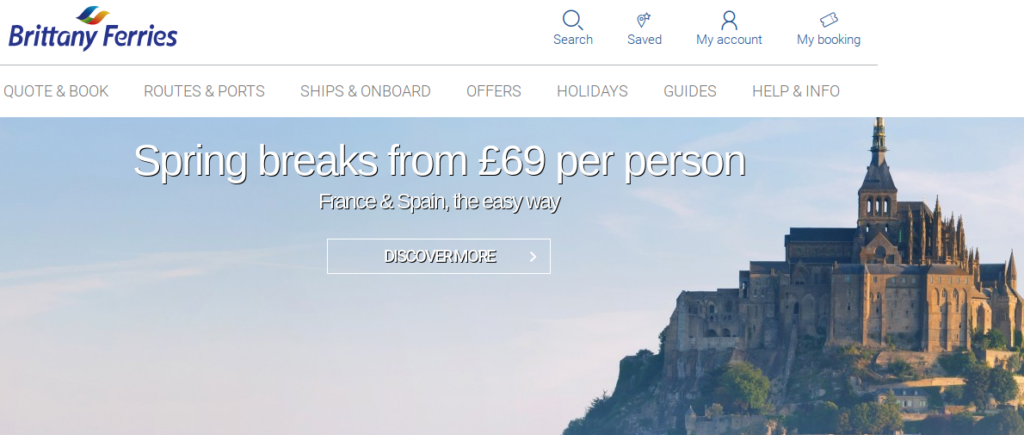
Task: Open the Routes & Ports menu
Action: coord(204,91)
